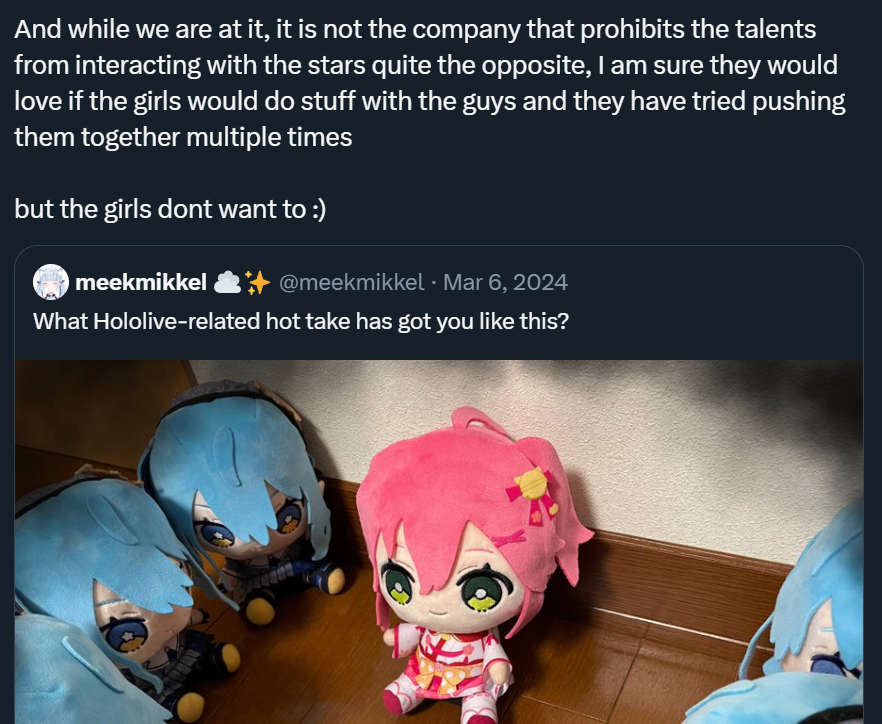
Task: Open the quoted tweet's plush photo
Action: 439,542
